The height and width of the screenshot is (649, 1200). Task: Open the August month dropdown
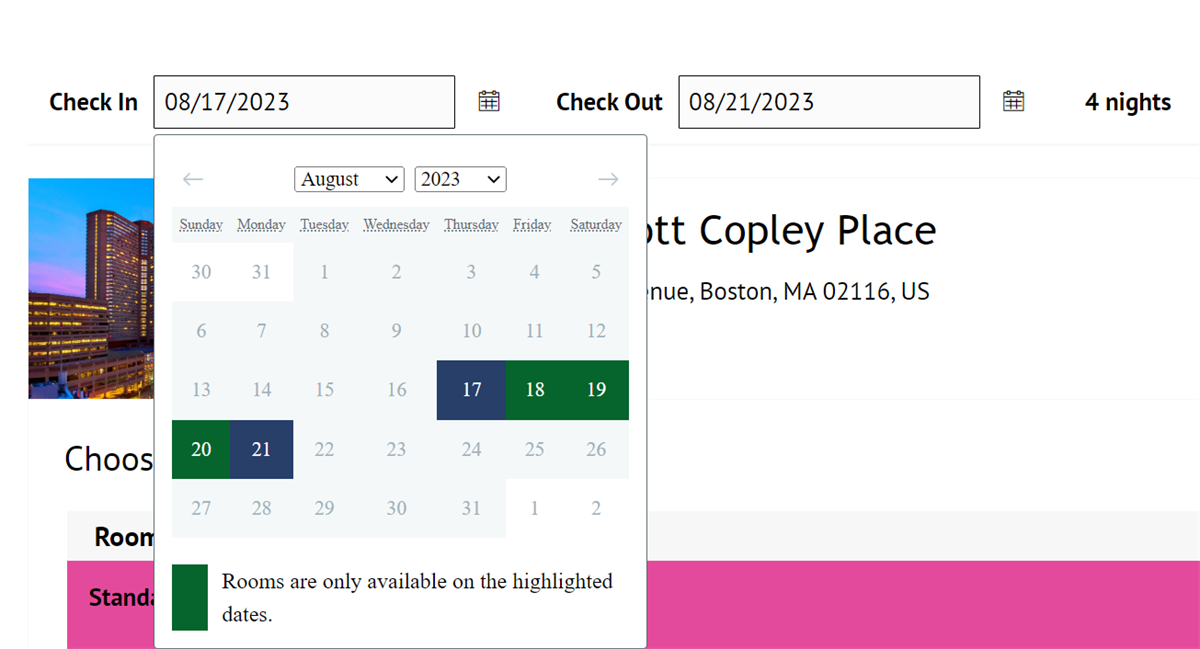pyautogui.click(x=349, y=179)
